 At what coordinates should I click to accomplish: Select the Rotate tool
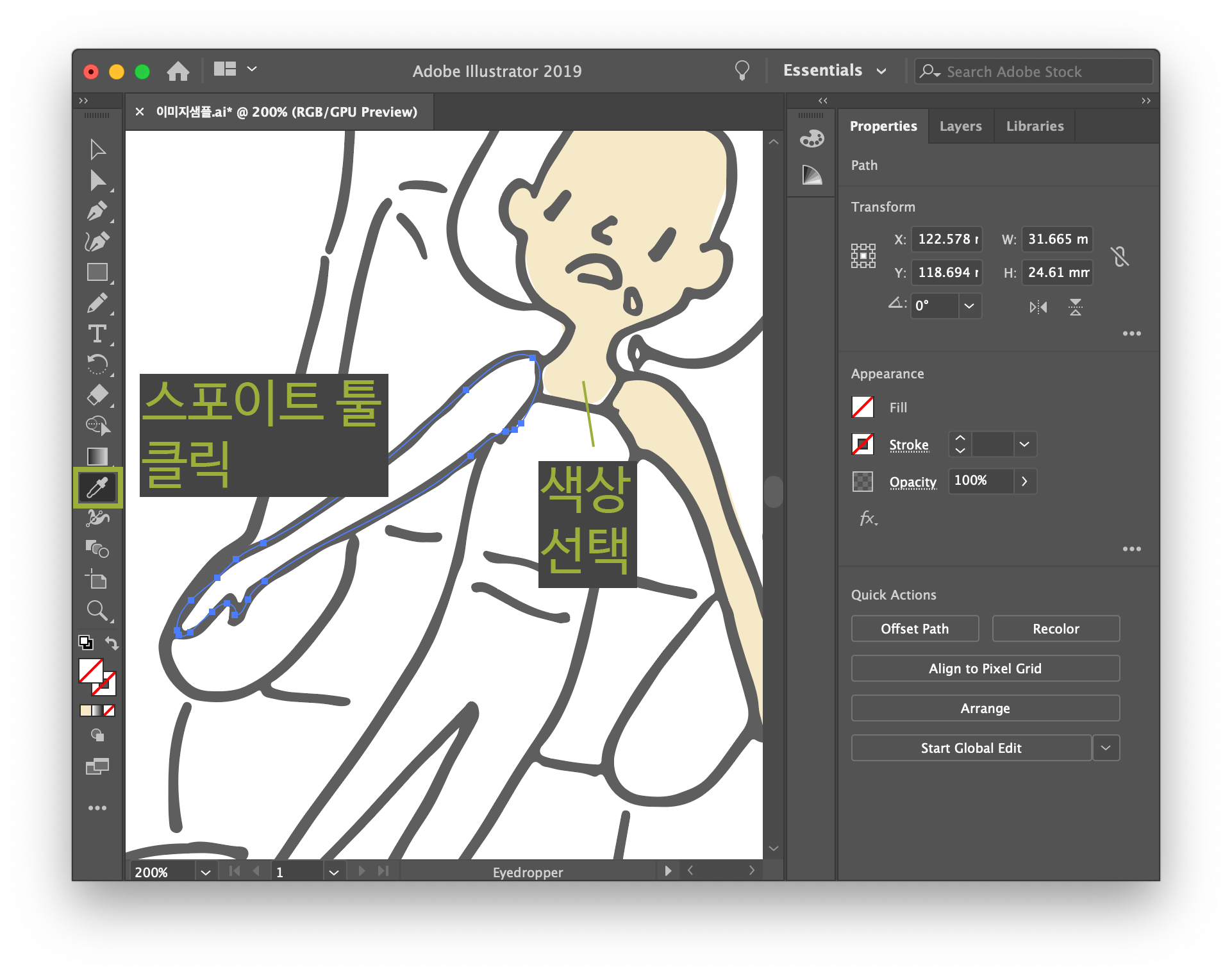[97, 364]
